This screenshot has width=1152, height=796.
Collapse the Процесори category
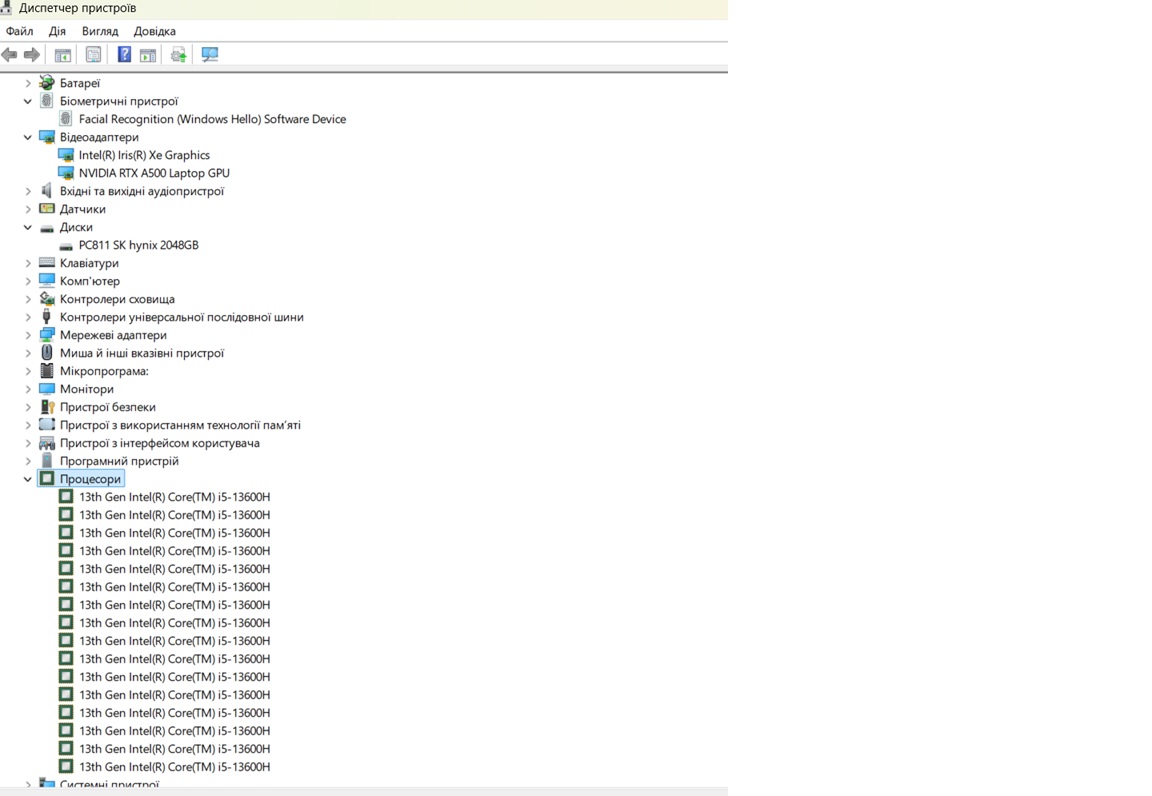(x=28, y=478)
